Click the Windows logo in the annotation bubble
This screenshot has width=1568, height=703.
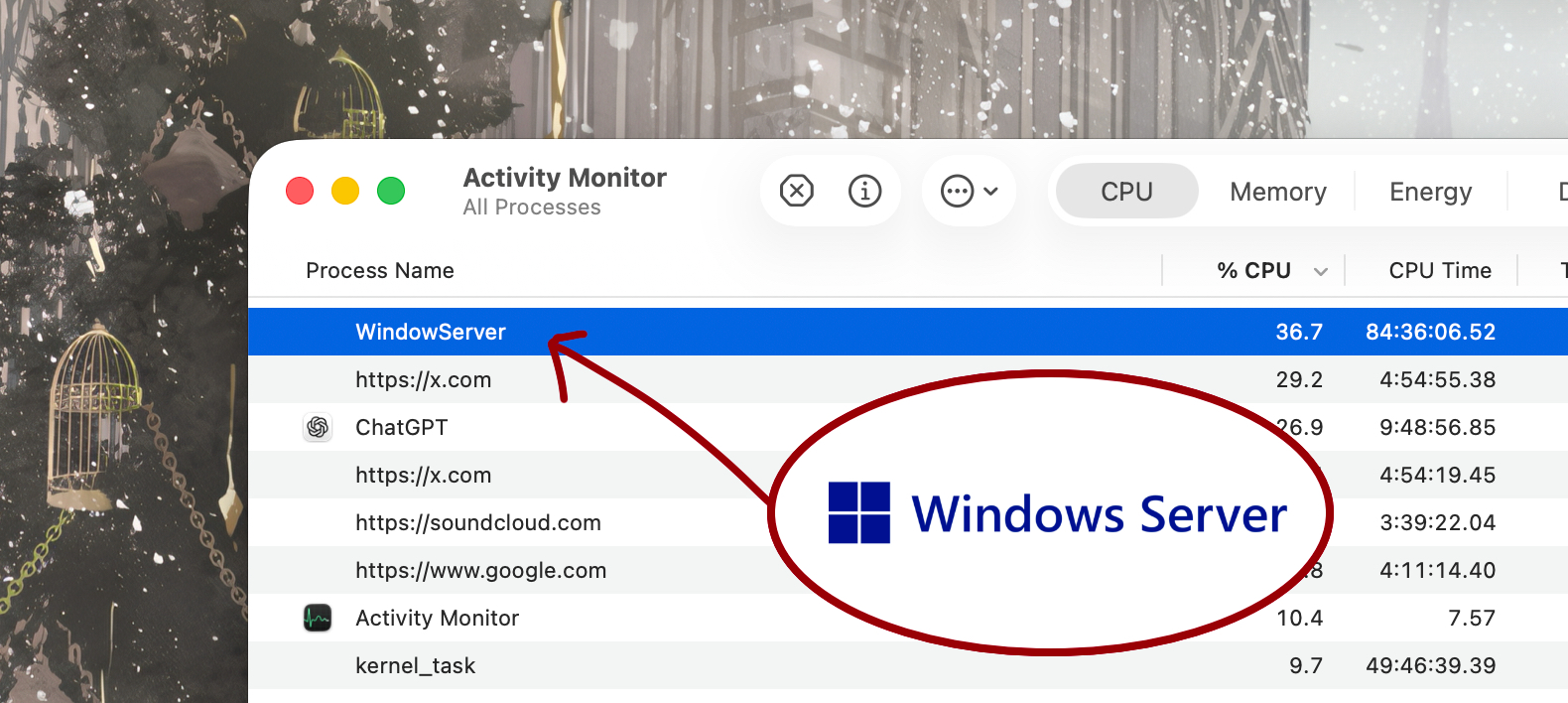pyautogui.click(x=858, y=513)
